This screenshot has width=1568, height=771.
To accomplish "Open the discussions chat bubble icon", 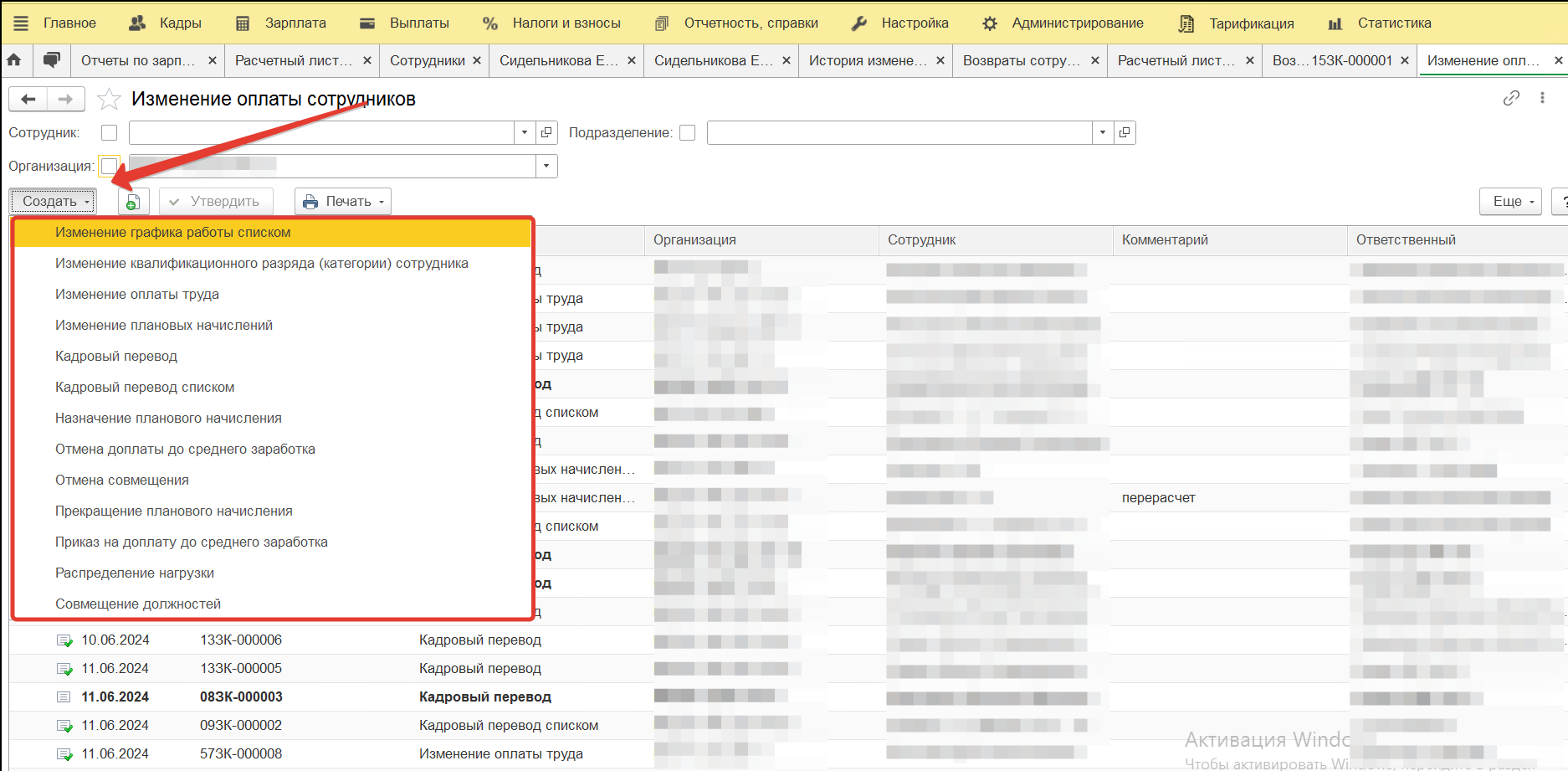I will (x=52, y=60).
